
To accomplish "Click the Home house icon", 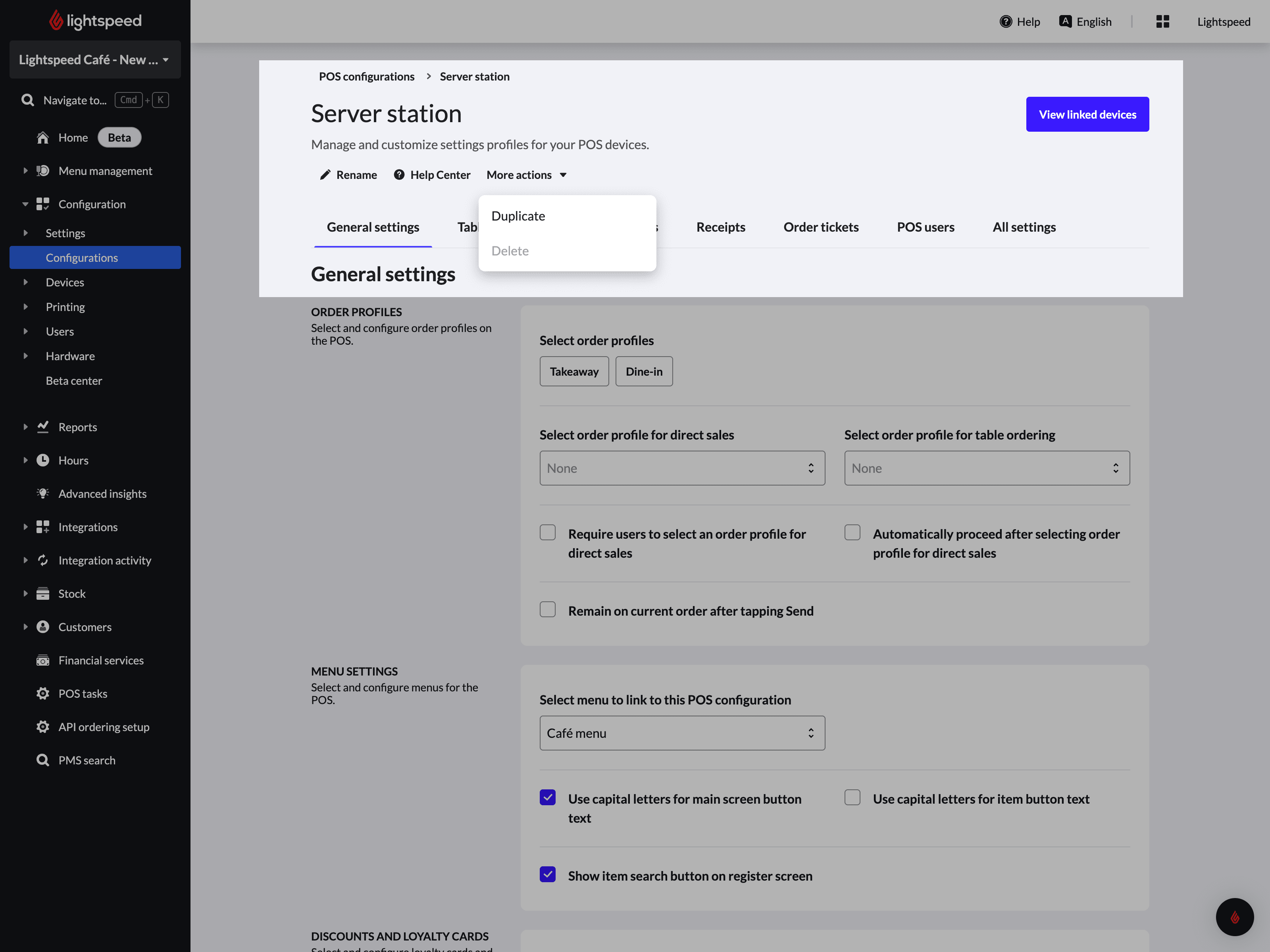I will coord(43,138).
